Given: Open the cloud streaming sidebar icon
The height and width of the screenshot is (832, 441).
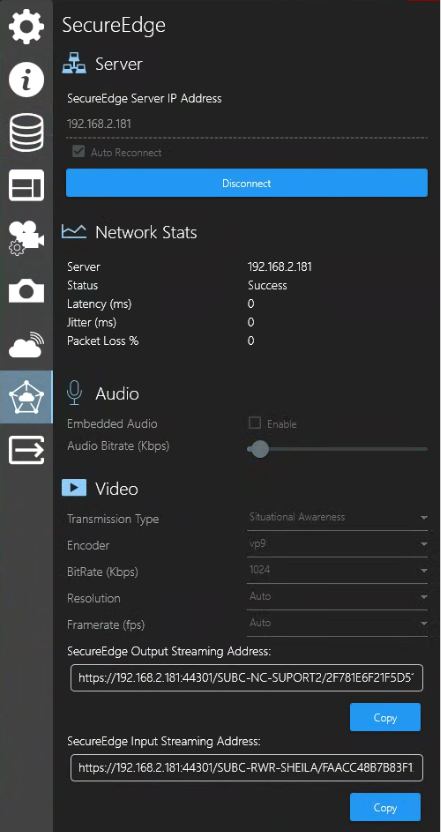Looking at the screenshot, I should tap(26, 344).
